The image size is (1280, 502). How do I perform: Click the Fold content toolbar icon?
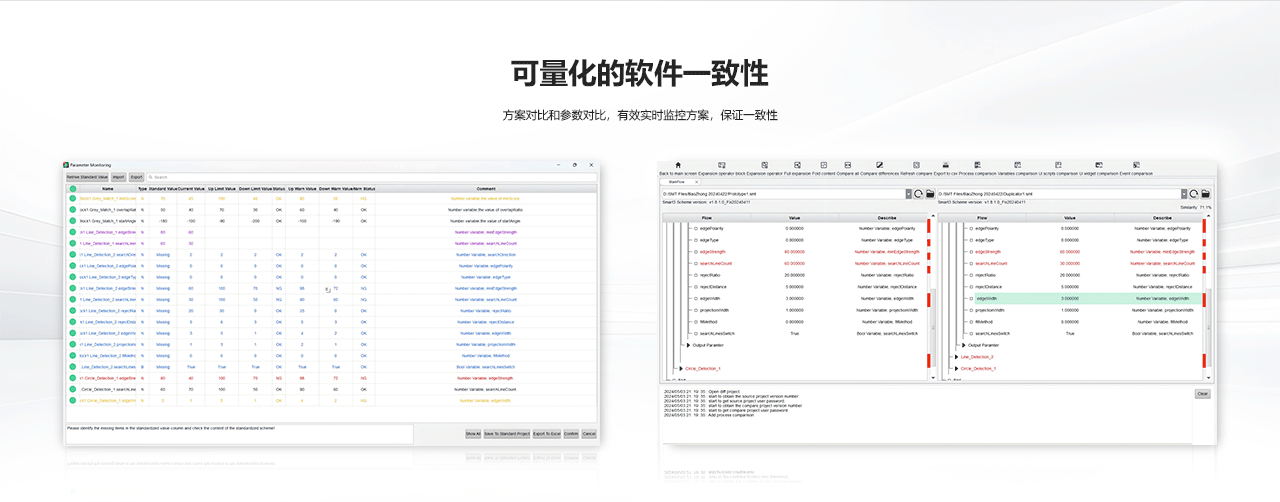click(822, 165)
